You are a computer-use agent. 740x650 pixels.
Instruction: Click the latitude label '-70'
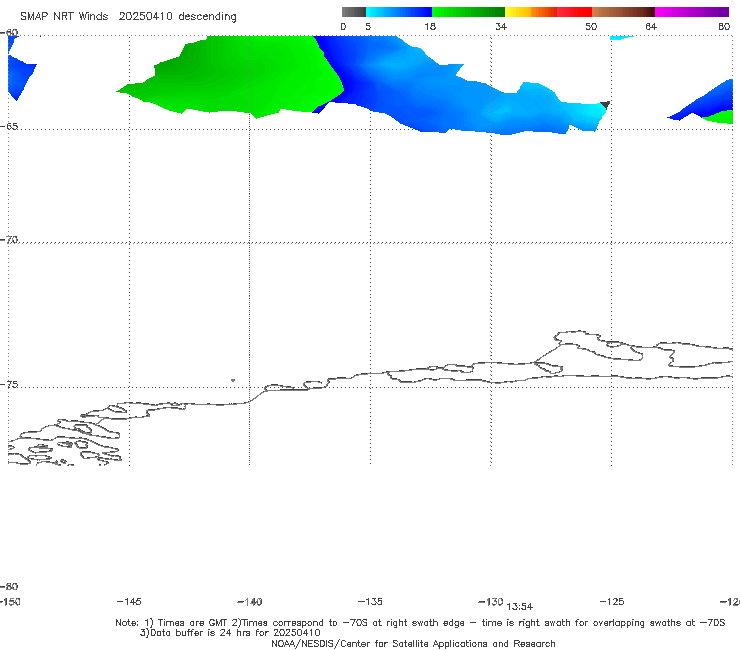click(9, 240)
